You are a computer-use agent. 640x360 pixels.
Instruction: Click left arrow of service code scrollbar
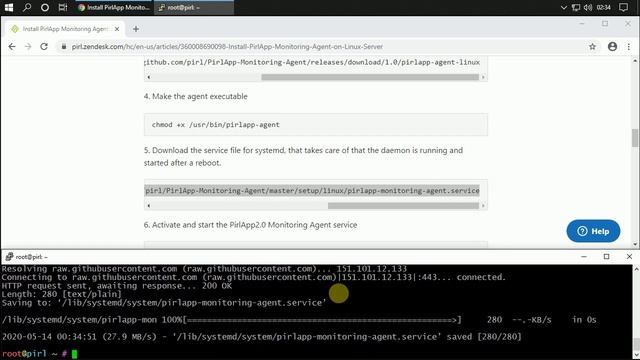coord(149,206)
